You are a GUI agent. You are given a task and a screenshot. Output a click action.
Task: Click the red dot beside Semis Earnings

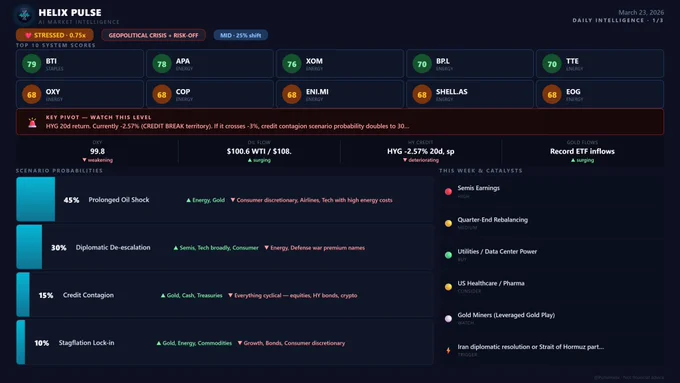(x=448, y=191)
